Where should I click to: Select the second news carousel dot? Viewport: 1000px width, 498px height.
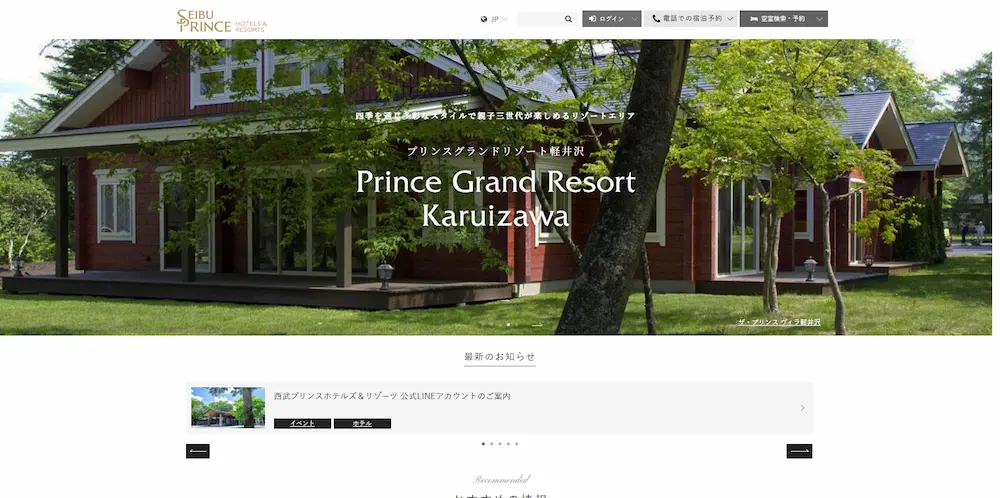(491, 444)
